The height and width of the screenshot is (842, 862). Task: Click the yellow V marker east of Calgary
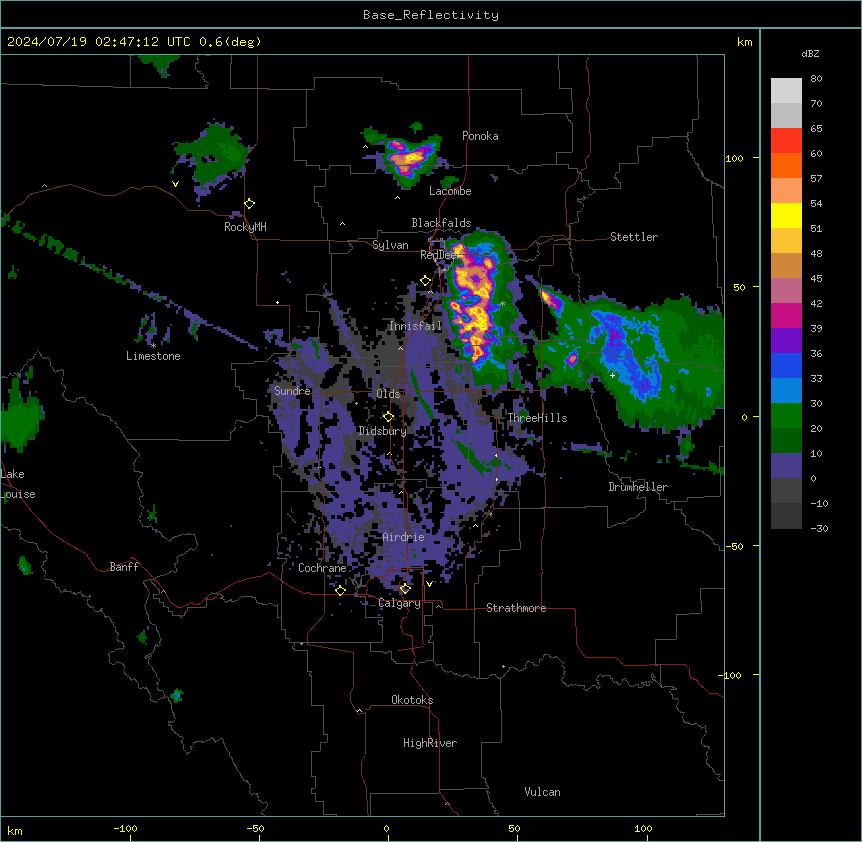pyautogui.click(x=429, y=584)
